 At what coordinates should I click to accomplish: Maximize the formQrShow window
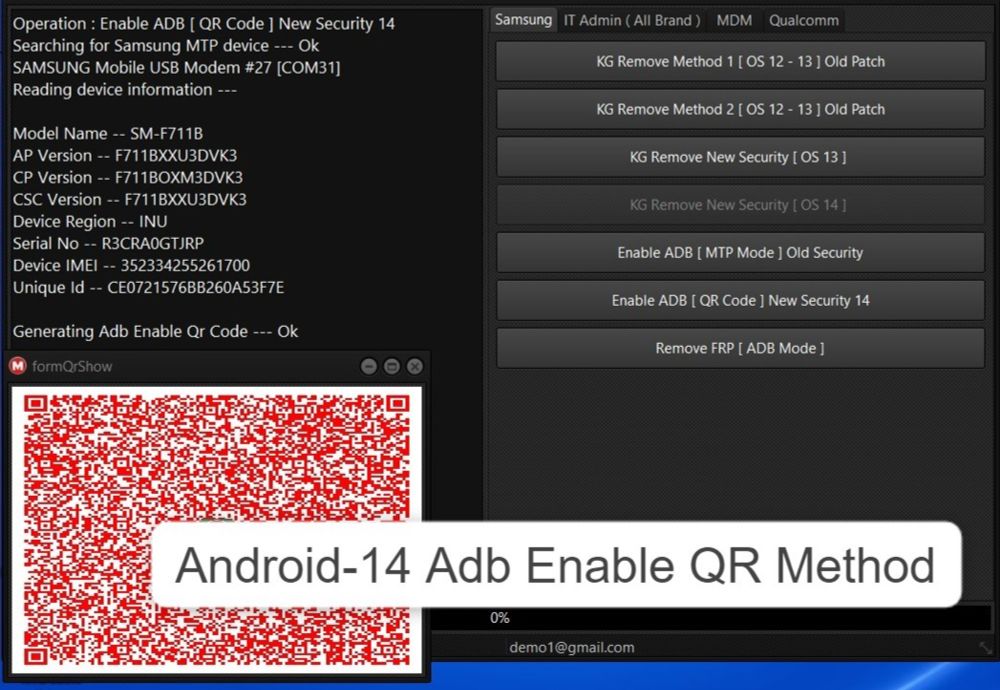[392, 366]
